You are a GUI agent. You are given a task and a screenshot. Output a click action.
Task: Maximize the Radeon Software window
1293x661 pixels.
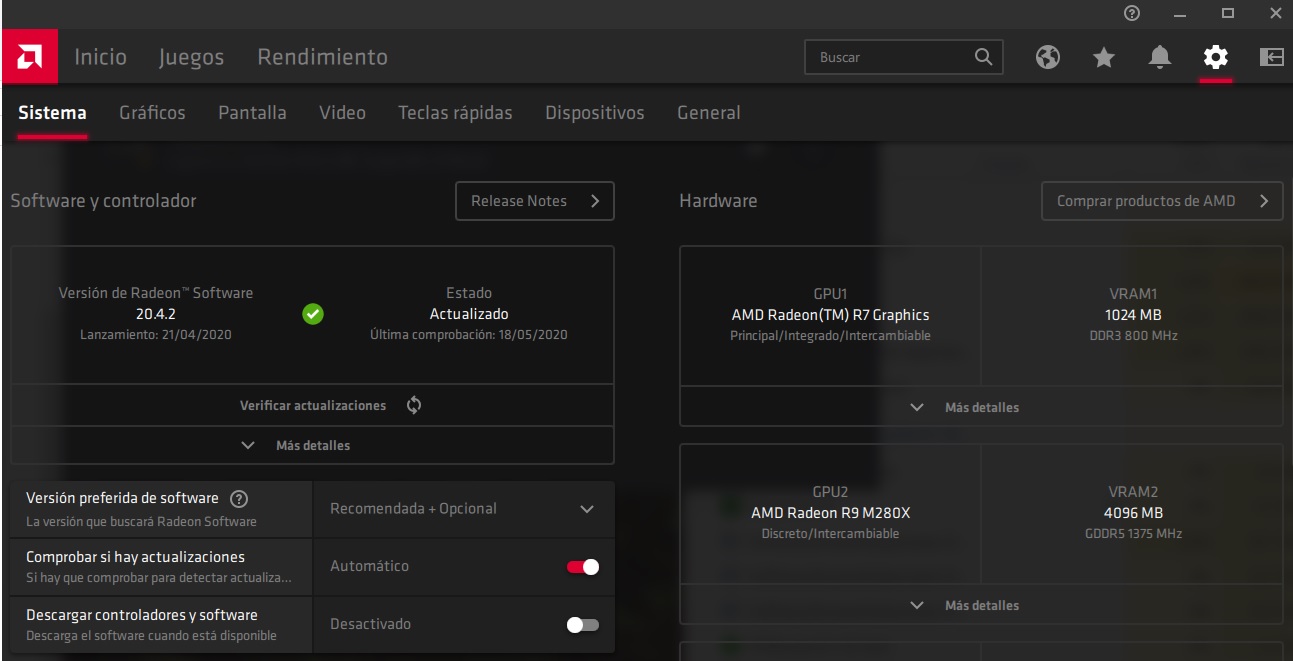pyautogui.click(x=1228, y=13)
